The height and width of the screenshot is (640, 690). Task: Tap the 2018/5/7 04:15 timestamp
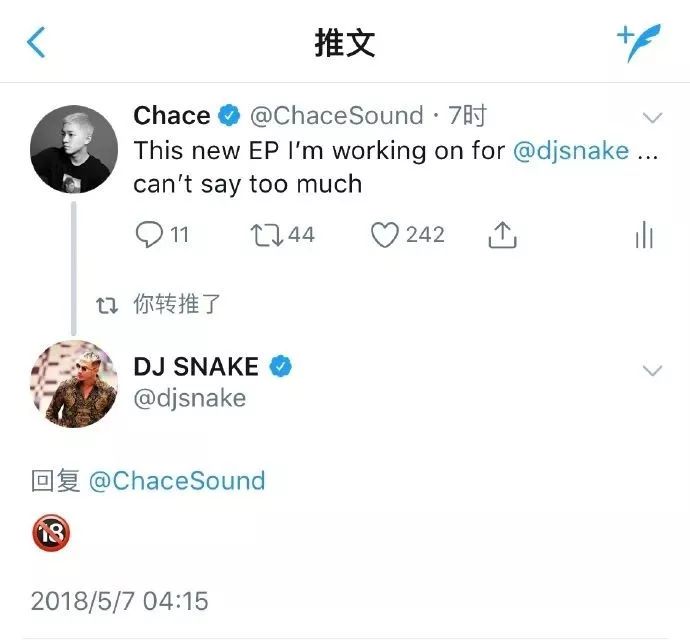click(120, 601)
